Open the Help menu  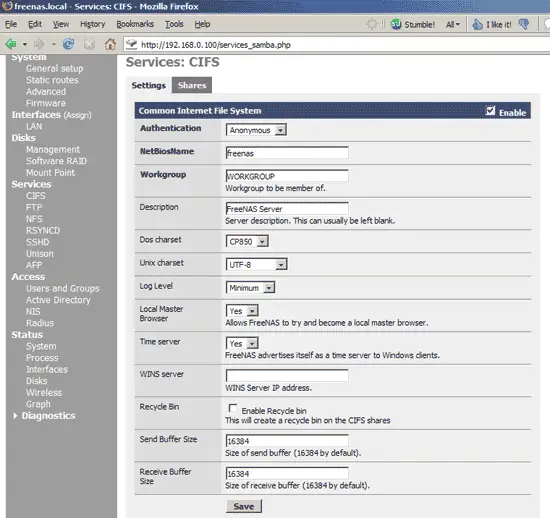coord(202,24)
